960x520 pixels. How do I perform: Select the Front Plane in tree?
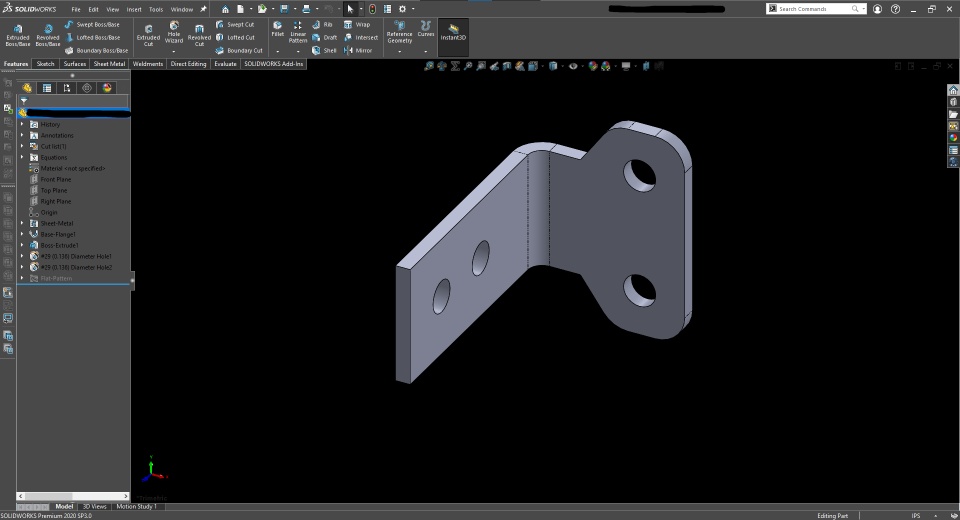56,179
